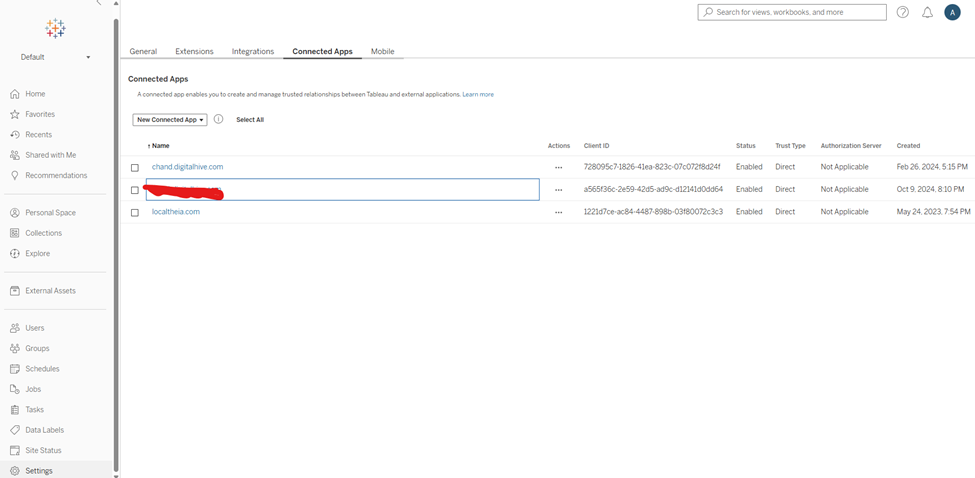Image resolution: width=975 pixels, height=478 pixels.
Task: Click the user avatar icon
Action: pos(952,12)
